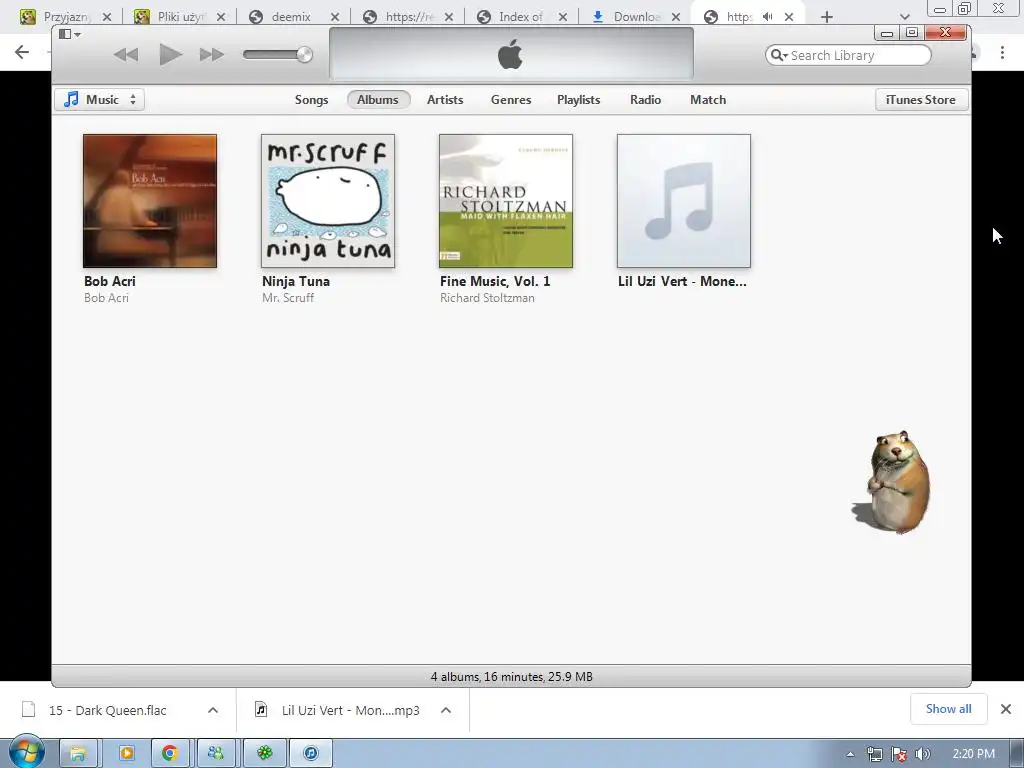
Task: Minimize the iTunes window
Action: pos(887,33)
